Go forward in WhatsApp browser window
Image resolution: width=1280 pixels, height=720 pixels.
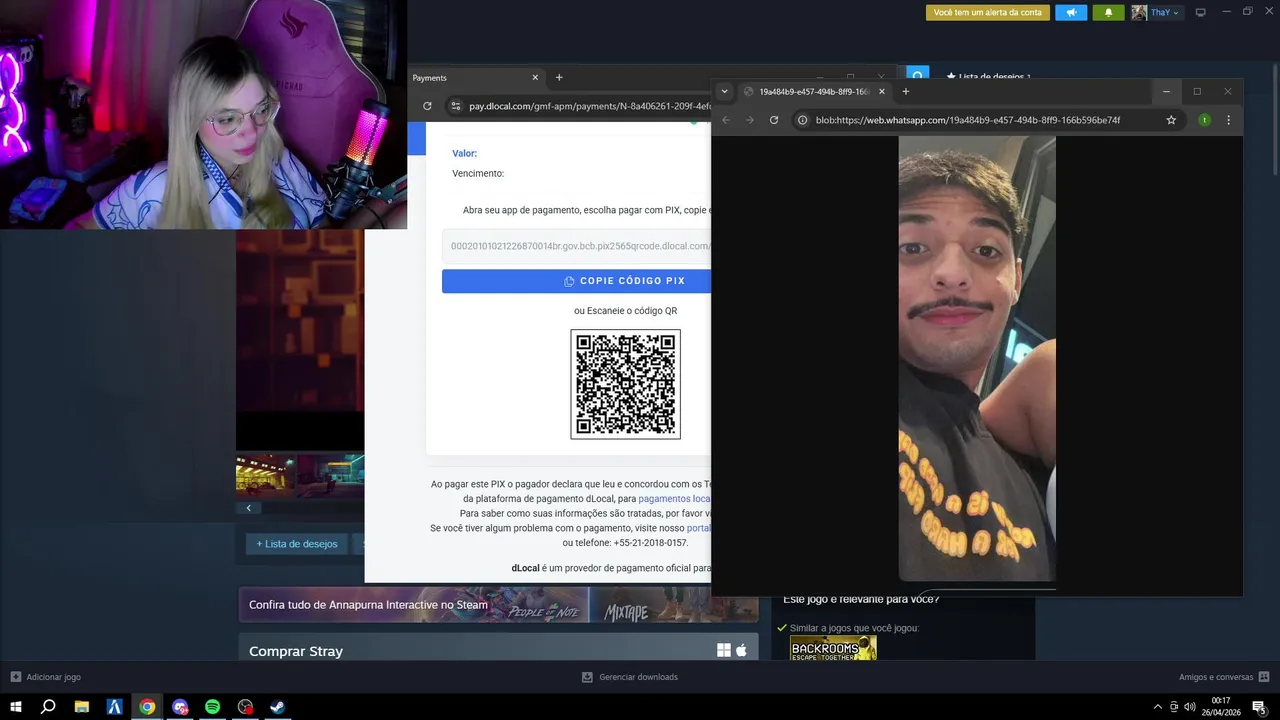(750, 120)
